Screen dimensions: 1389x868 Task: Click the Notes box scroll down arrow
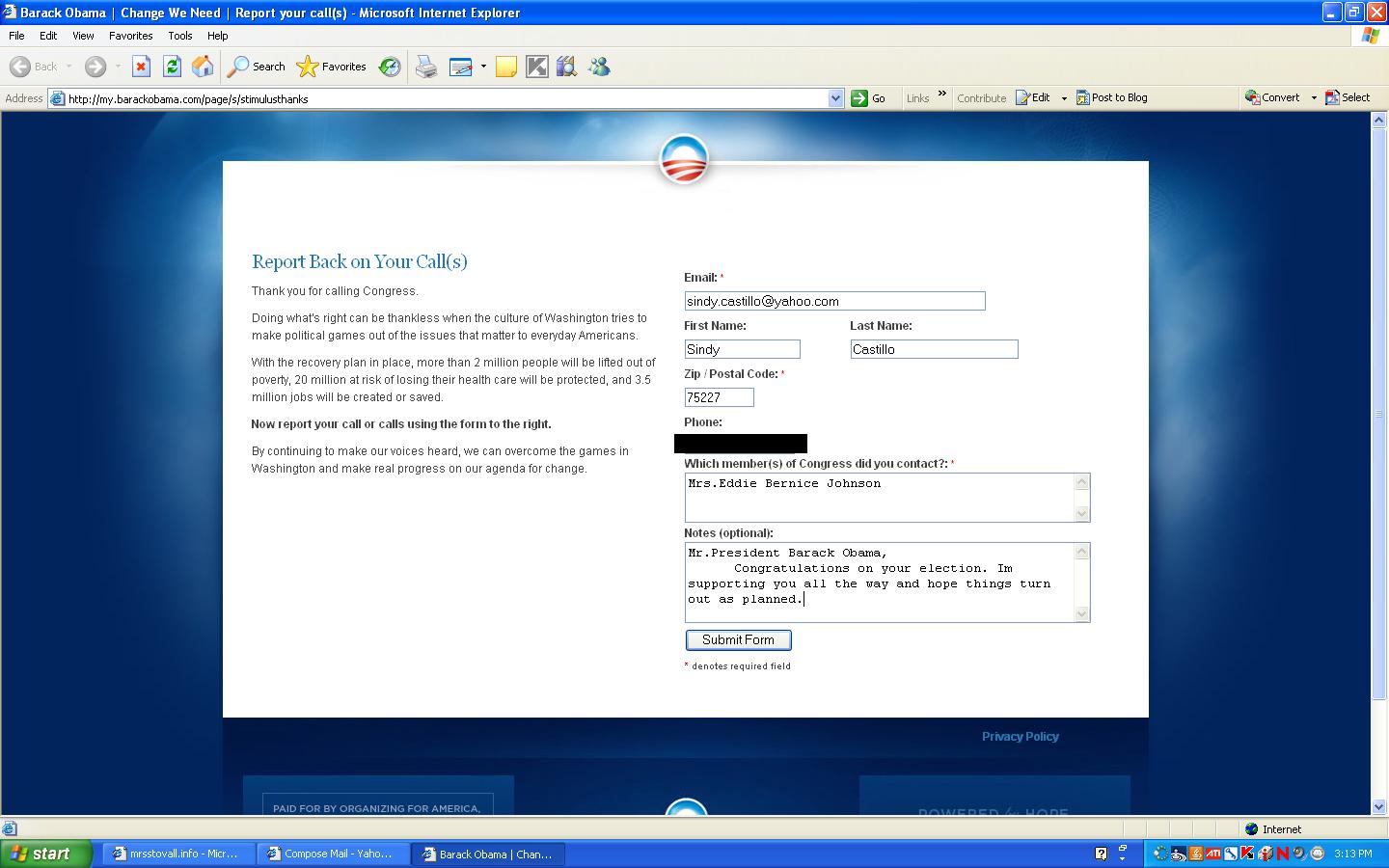pos(1082,613)
